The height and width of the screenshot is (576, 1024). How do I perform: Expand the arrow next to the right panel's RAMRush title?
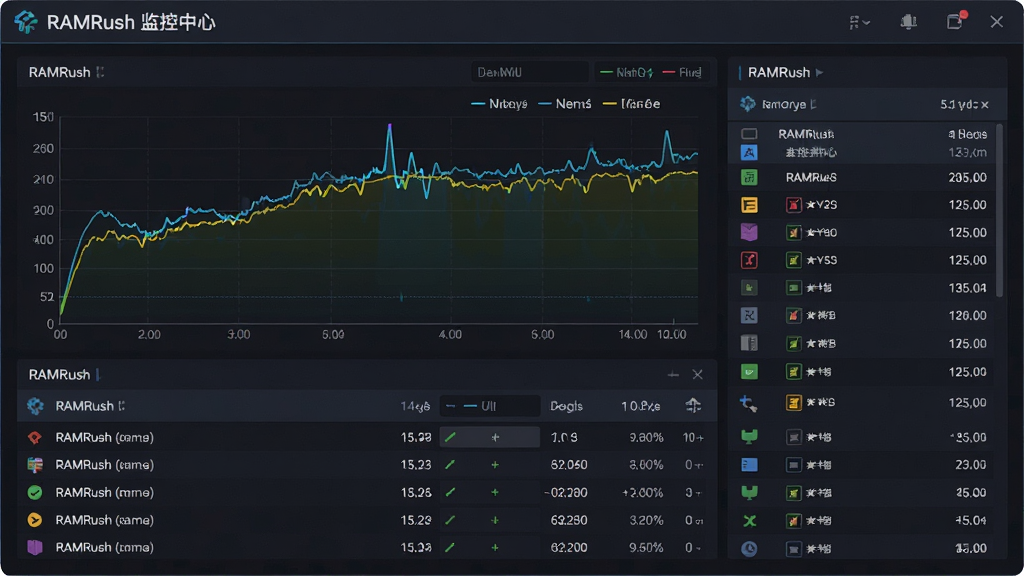(820, 72)
